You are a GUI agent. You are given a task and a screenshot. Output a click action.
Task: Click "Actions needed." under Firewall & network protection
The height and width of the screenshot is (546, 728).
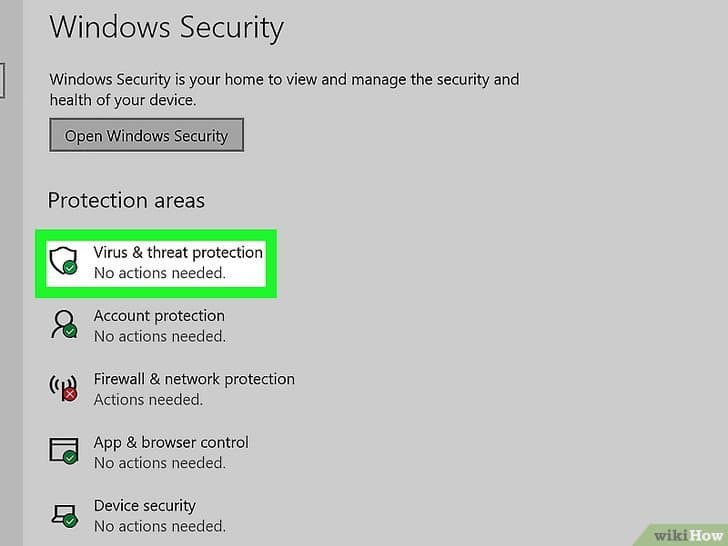pyautogui.click(x=148, y=400)
